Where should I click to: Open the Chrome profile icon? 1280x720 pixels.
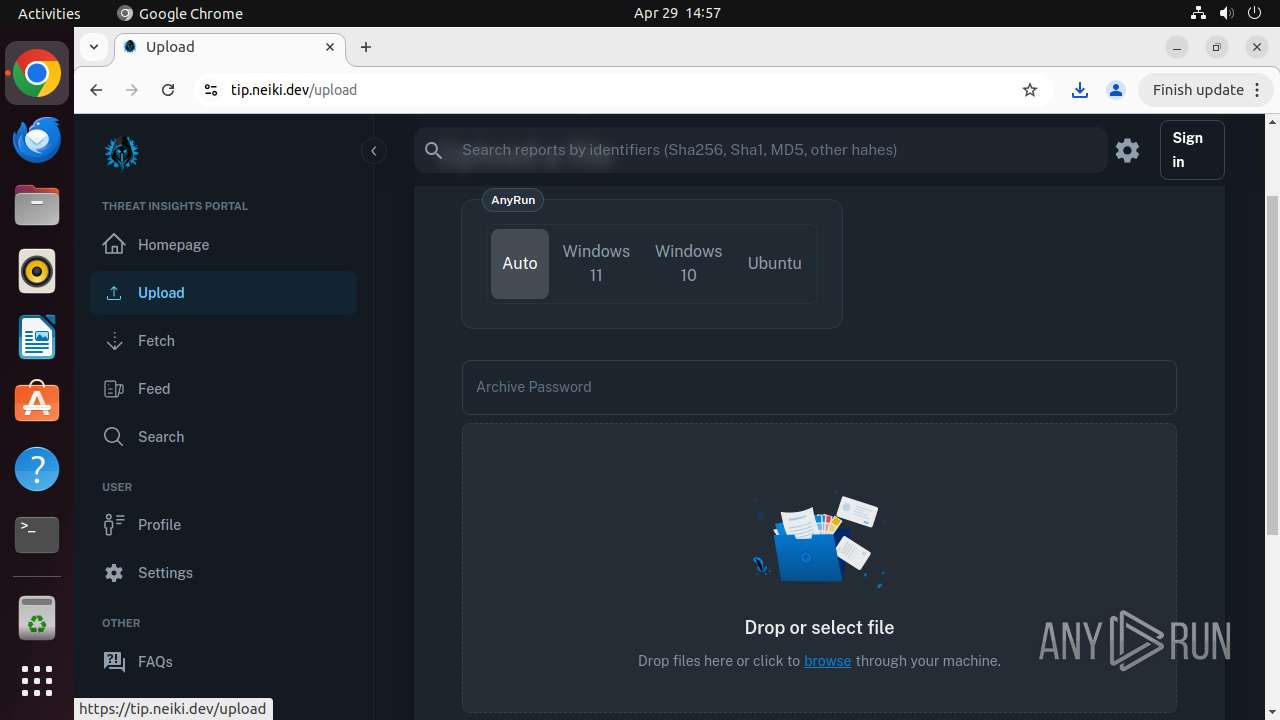coord(1116,90)
